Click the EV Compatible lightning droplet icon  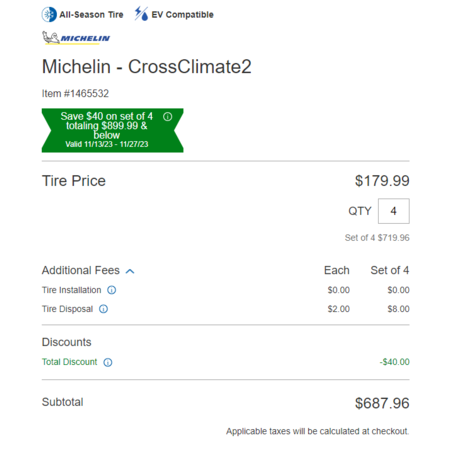141,14
